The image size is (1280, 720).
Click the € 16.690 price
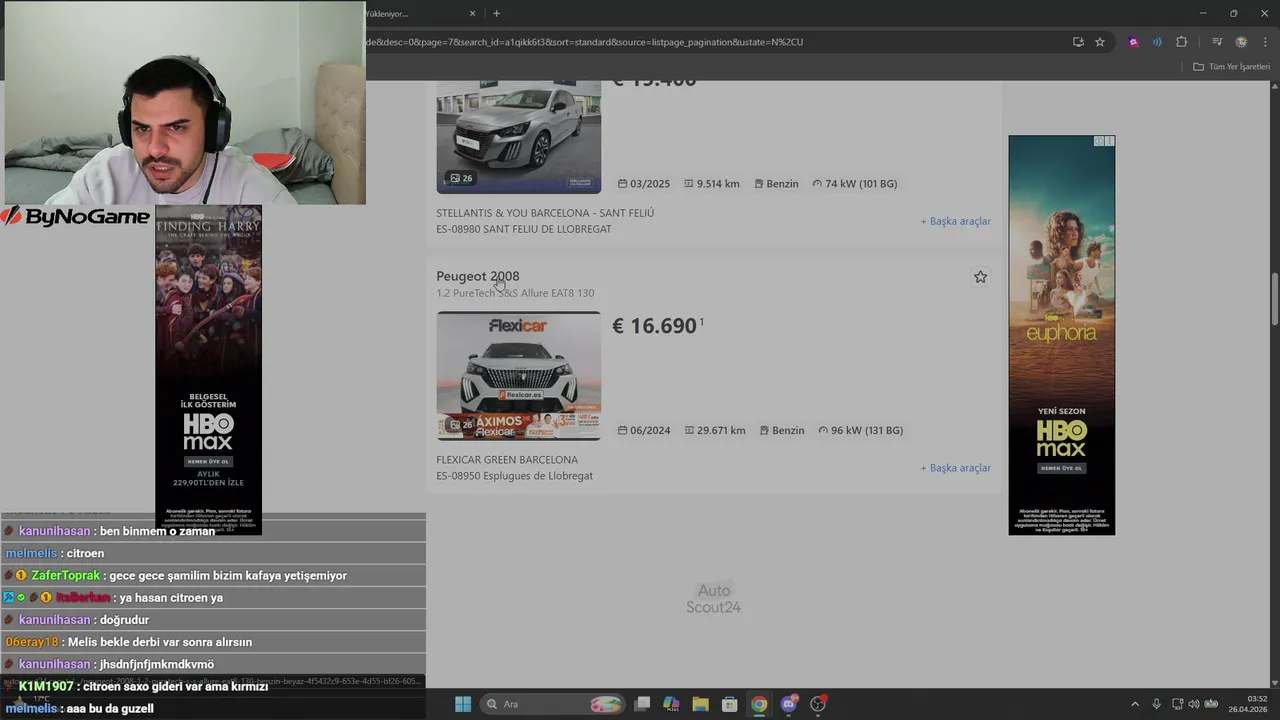655,326
